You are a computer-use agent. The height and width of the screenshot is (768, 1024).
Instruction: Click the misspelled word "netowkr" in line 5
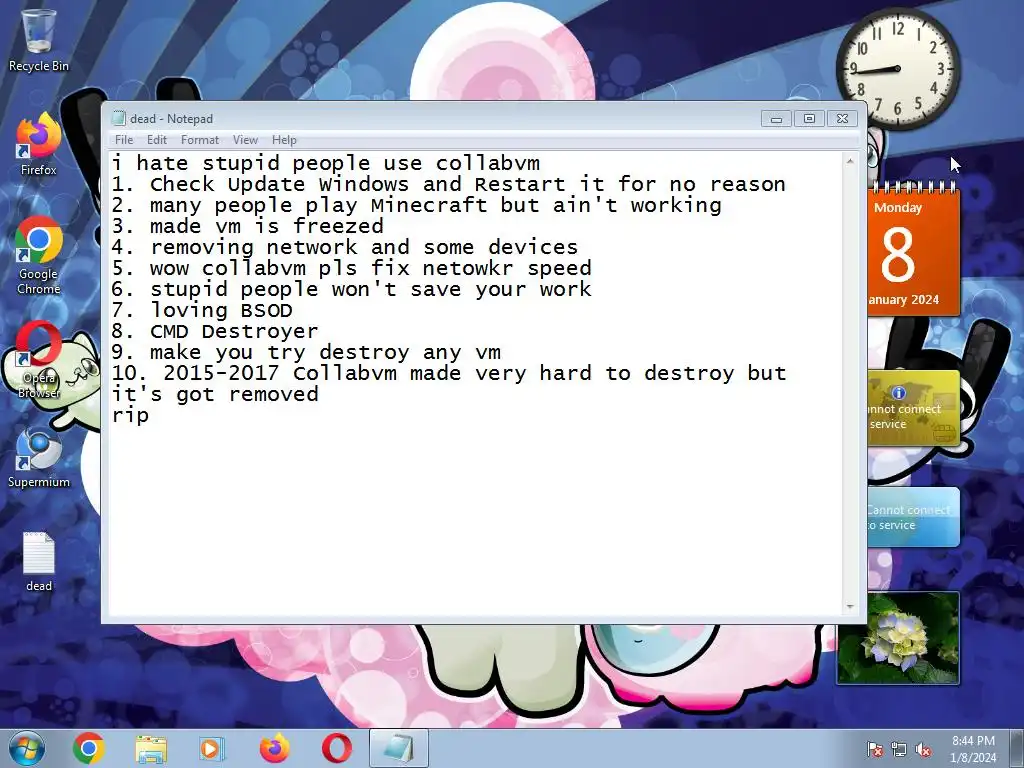(468, 268)
